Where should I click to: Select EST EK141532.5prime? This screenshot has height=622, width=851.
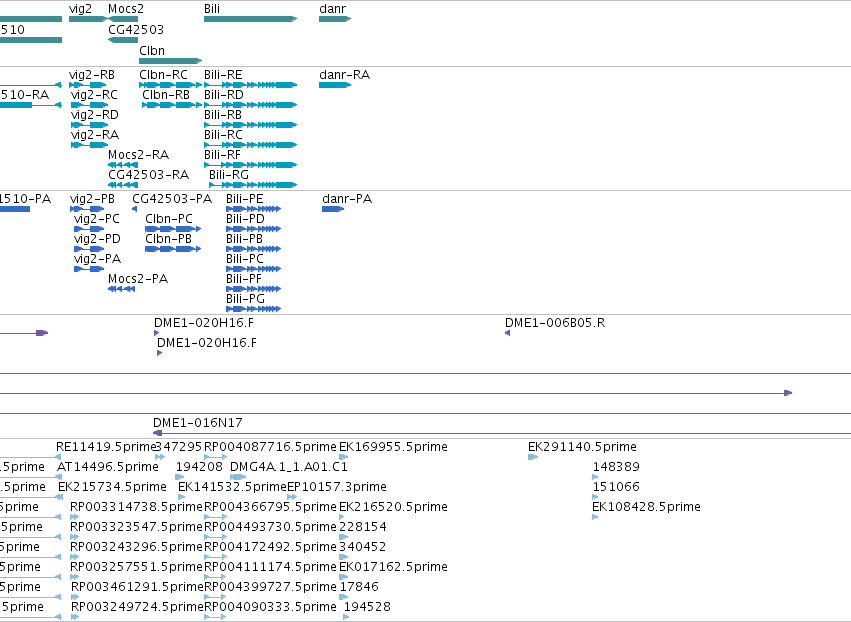point(232,487)
